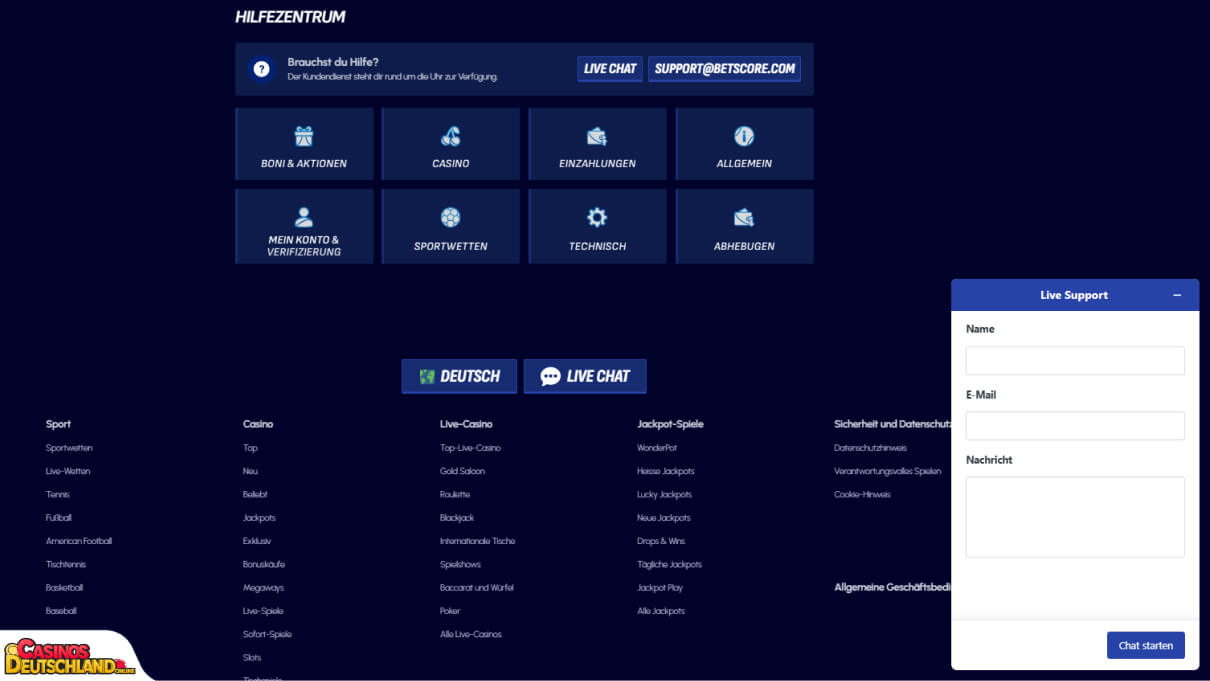This screenshot has height=681, width=1210.
Task: Open the Abhebugen help category
Action: [744, 226]
